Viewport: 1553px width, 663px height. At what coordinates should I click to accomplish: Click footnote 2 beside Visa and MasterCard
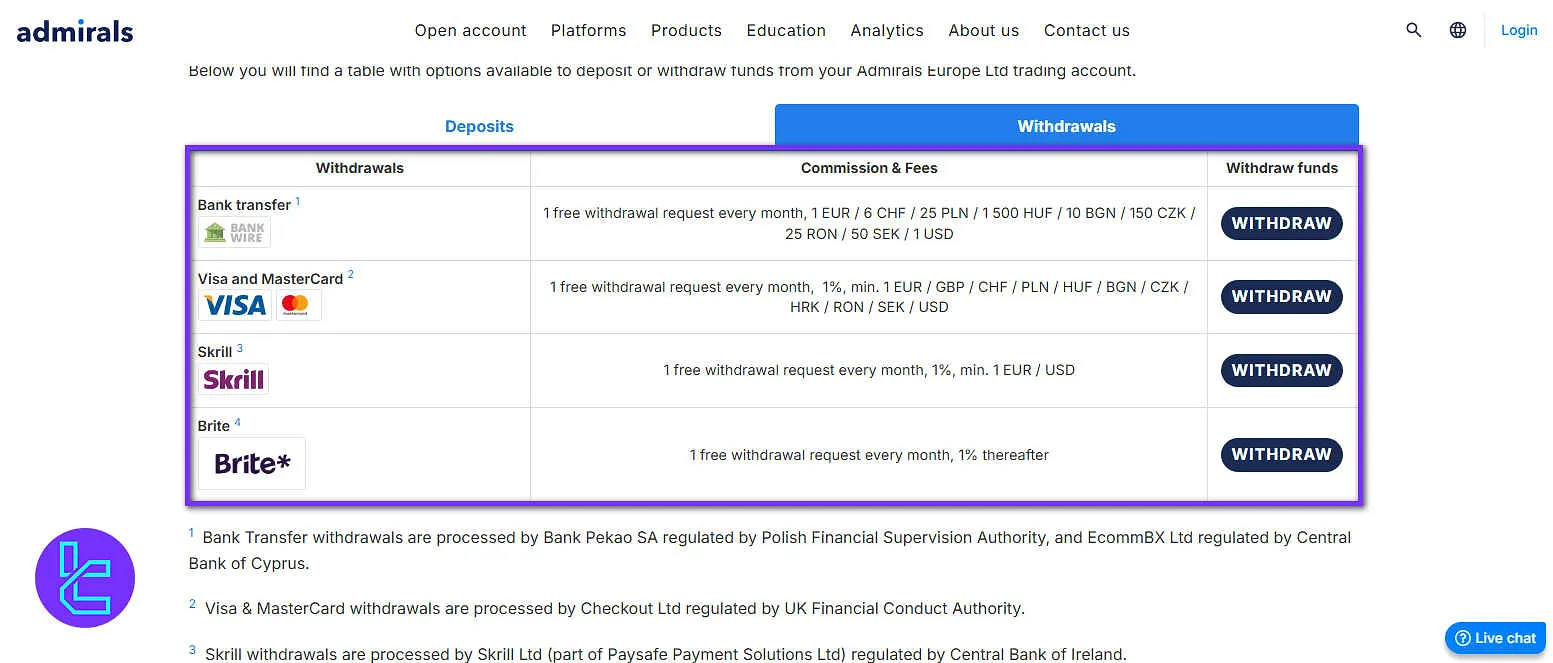click(351, 275)
